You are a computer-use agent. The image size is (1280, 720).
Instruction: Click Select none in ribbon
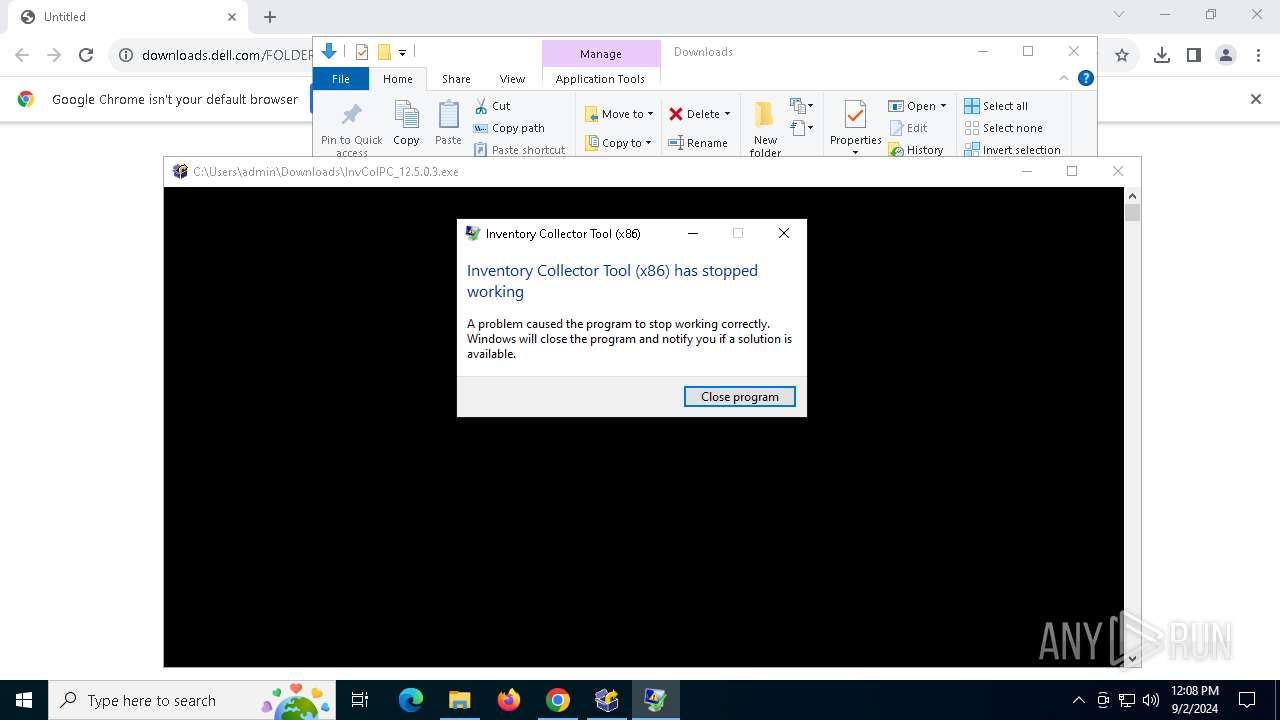(1003, 128)
